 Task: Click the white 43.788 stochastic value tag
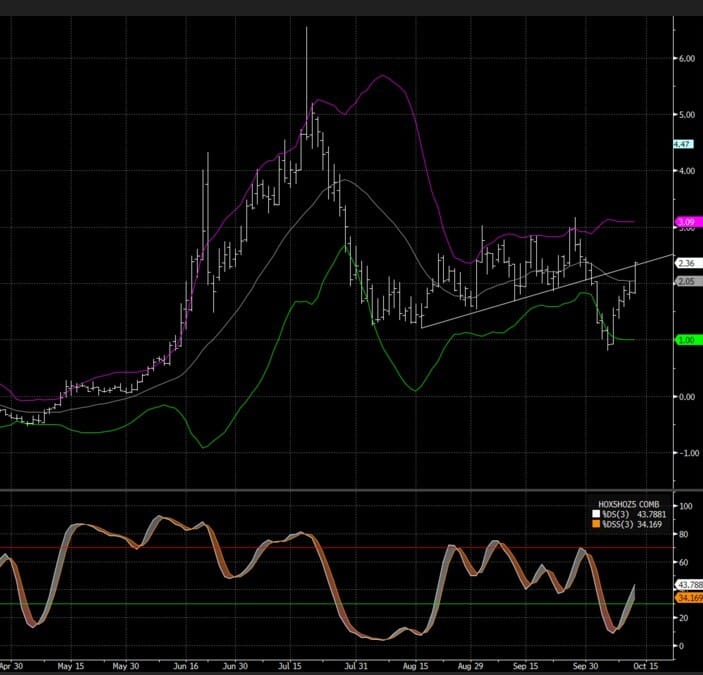tap(688, 584)
